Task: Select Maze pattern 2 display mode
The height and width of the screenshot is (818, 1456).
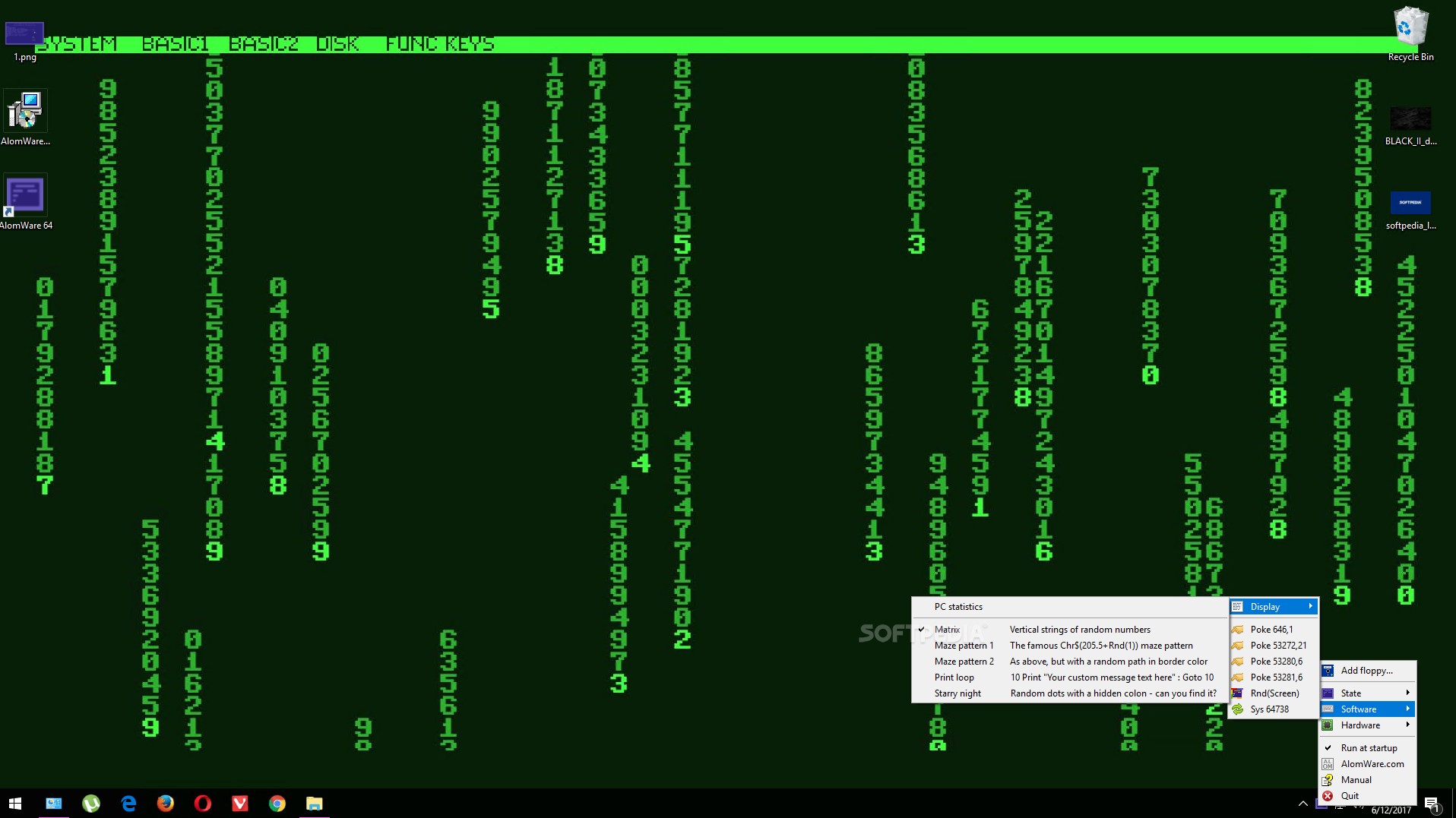Action: coord(1070,661)
